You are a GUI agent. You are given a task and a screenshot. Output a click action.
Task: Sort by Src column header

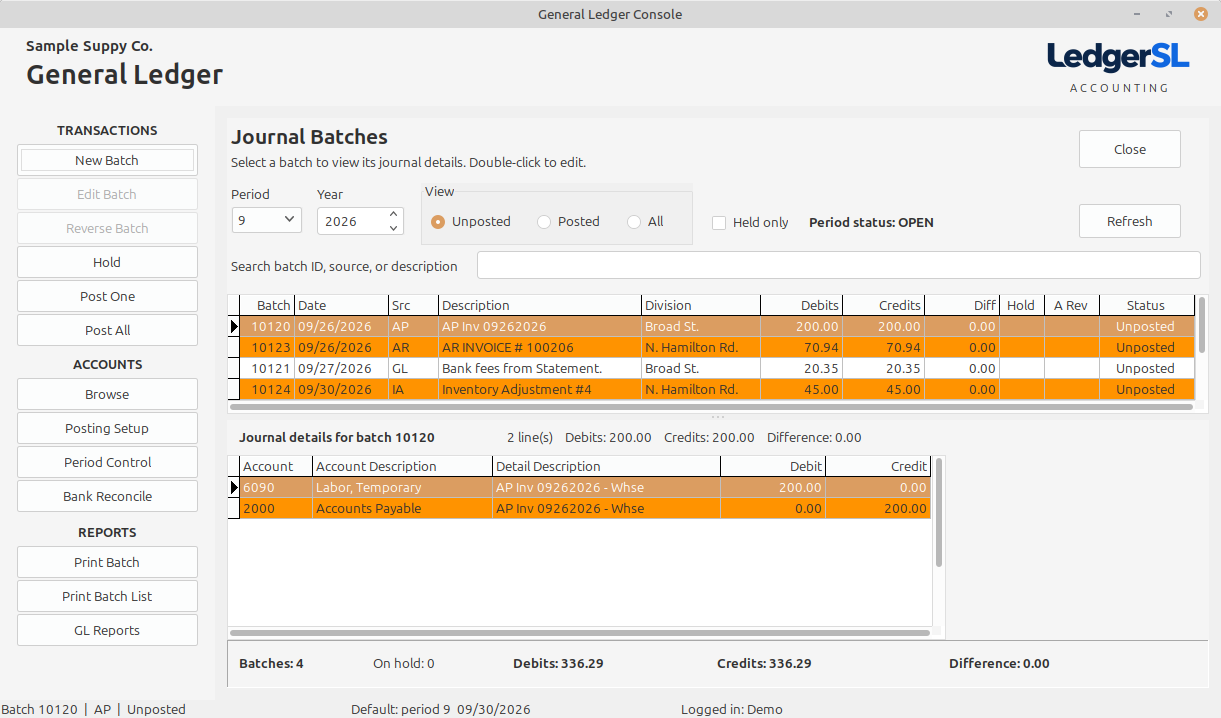pos(413,305)
